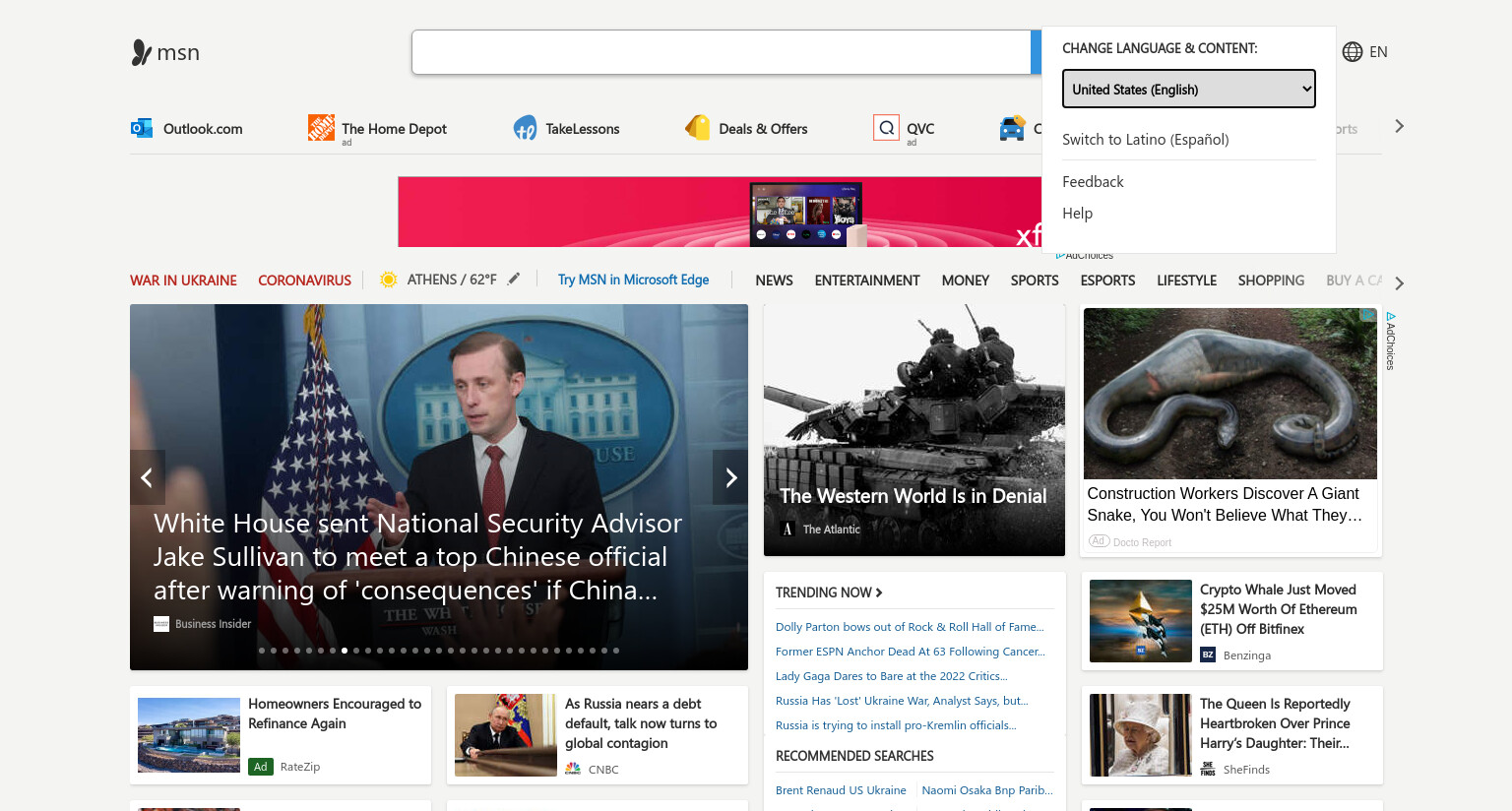Image resolution: width=1512 pixels, height=811 pixels.
Task: Select the SPORTS menu item
Action: [x=1035, y=281]
